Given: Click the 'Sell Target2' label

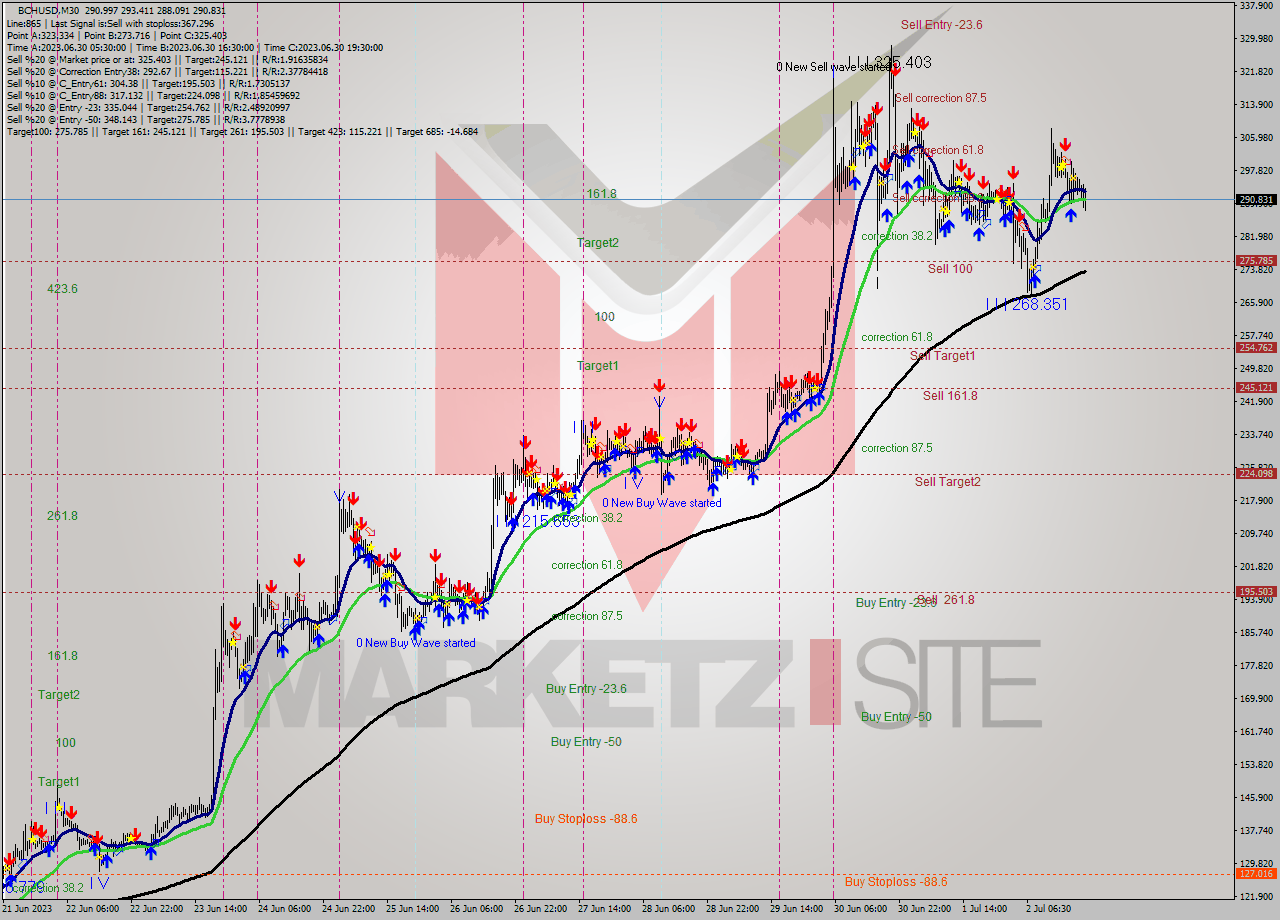Looking at the screenshot, I should pos(948,482).
